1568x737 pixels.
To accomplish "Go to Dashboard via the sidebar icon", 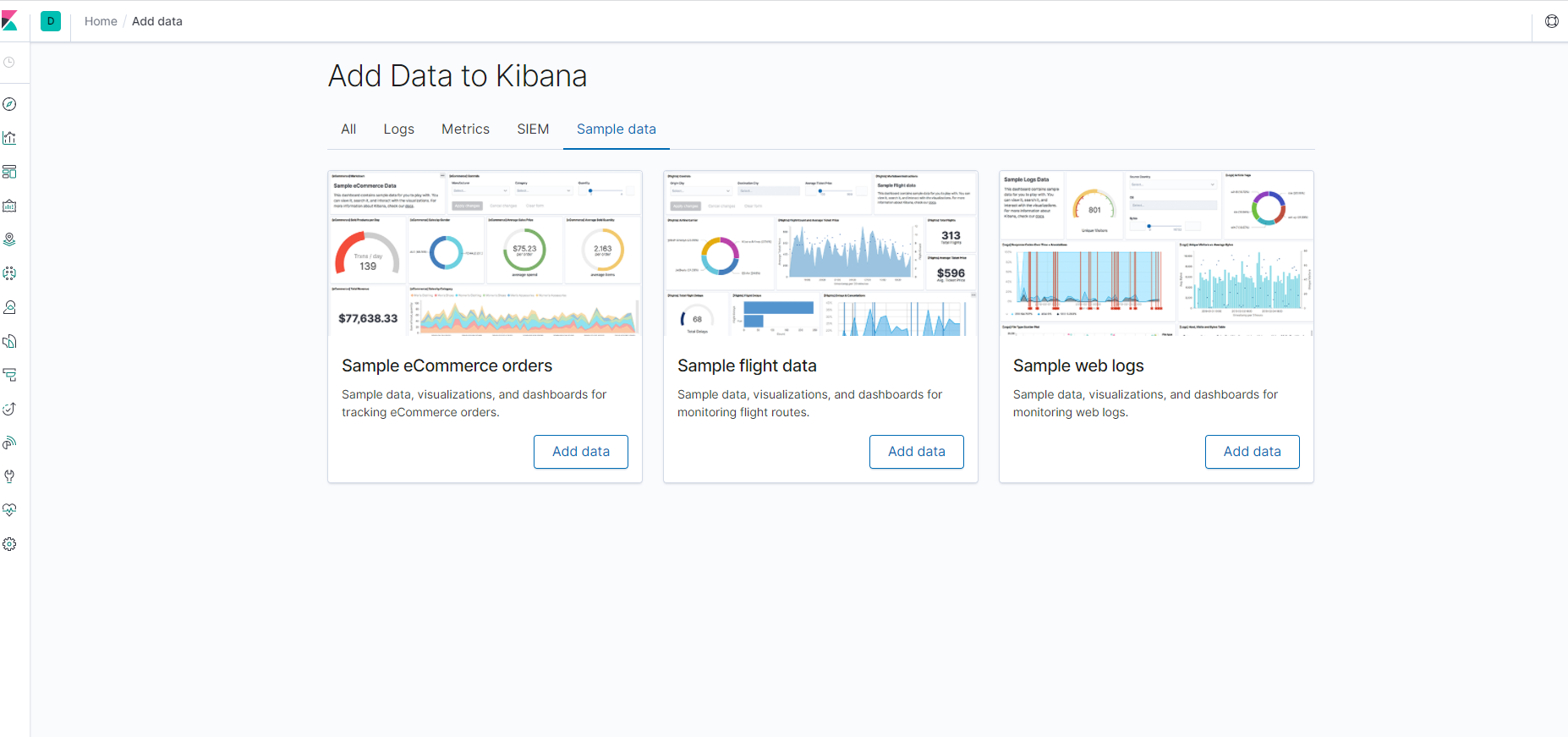I will click(10, 172).
